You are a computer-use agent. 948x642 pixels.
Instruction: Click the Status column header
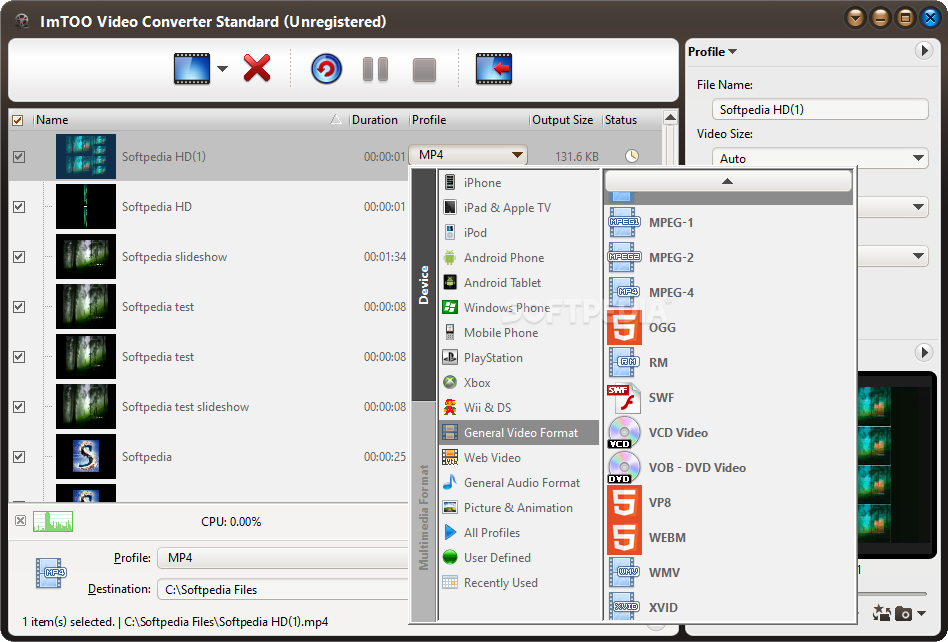621,120
